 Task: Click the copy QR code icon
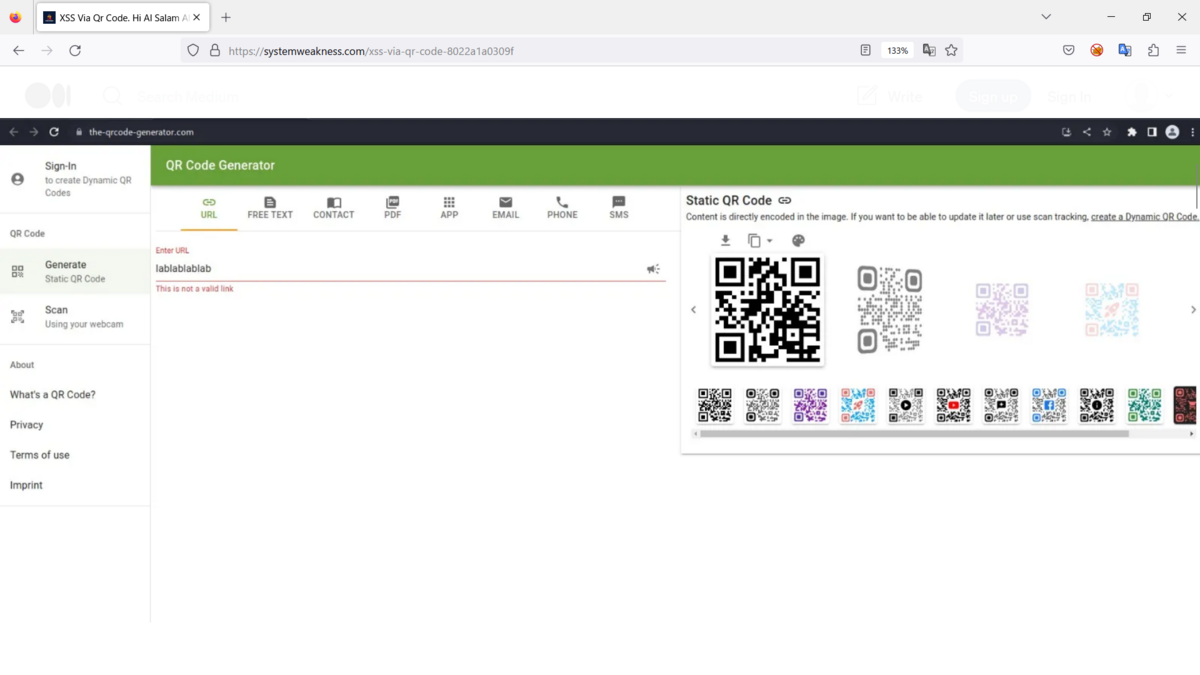point(754,240)
